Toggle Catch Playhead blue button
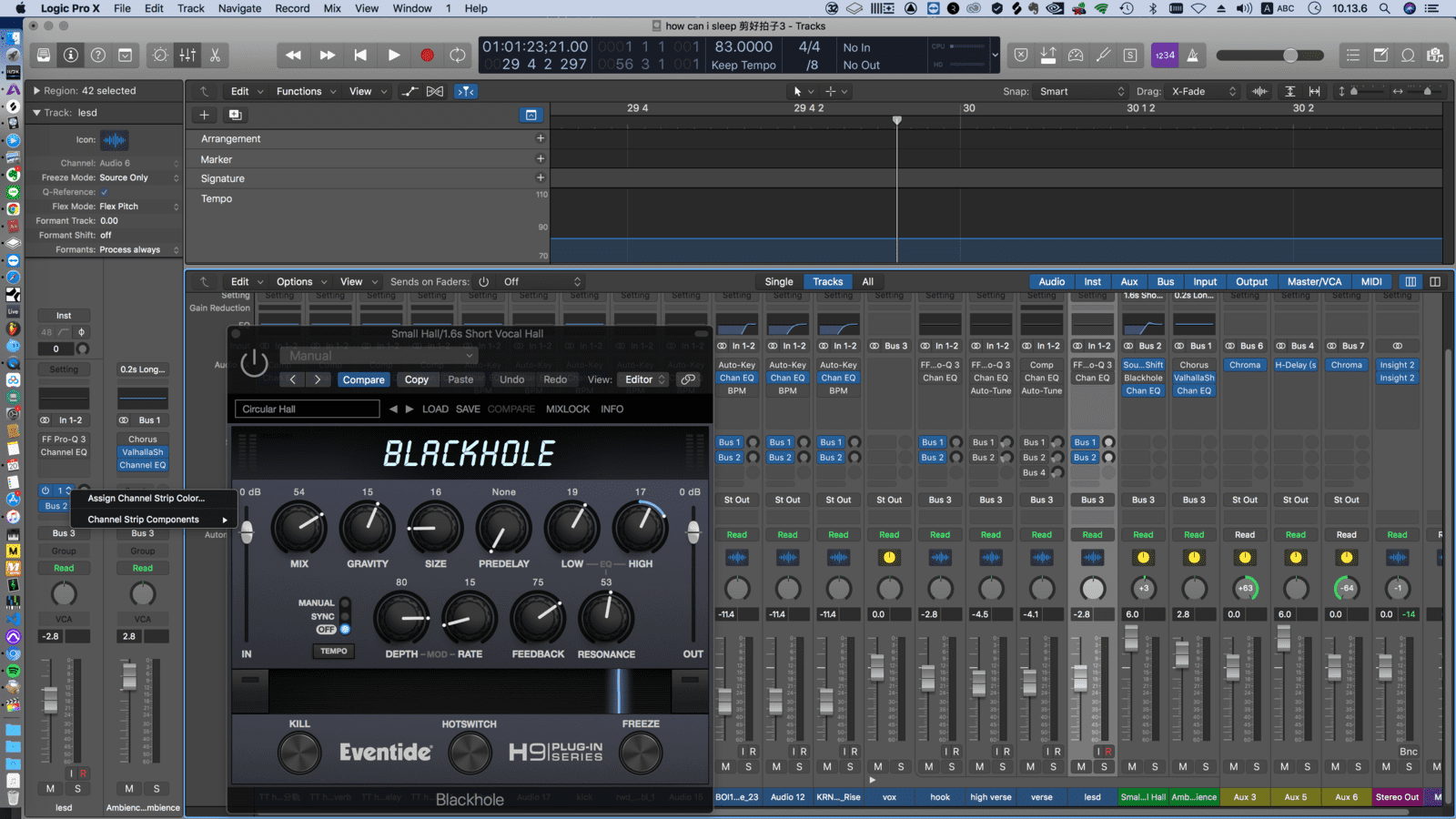Viewport: 1456px width, 819px height. pyautogui.click(x=466, y=91)
